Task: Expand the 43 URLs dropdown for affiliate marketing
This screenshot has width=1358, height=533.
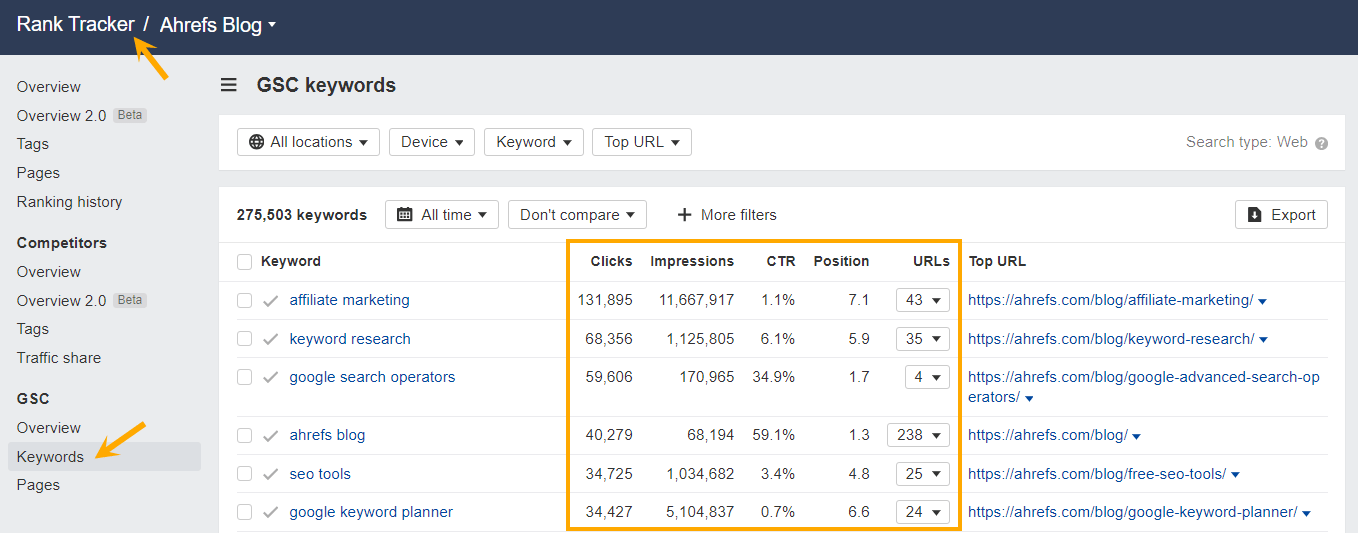Action: 922,300
